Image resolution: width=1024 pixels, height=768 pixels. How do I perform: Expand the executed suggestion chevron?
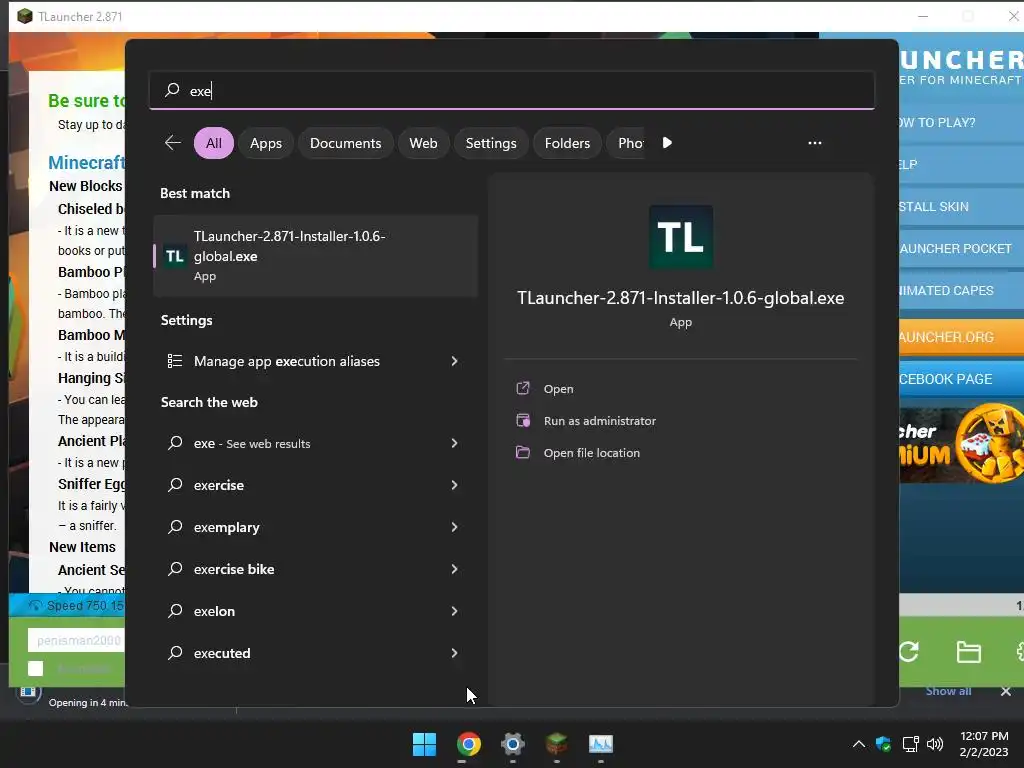click(455, 653)
